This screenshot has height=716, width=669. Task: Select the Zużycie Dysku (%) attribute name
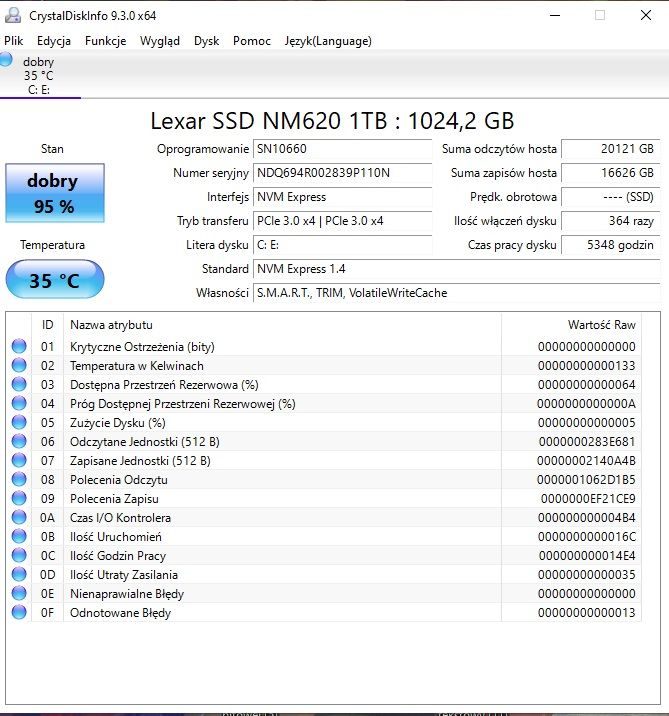click(x=118, y=423)
